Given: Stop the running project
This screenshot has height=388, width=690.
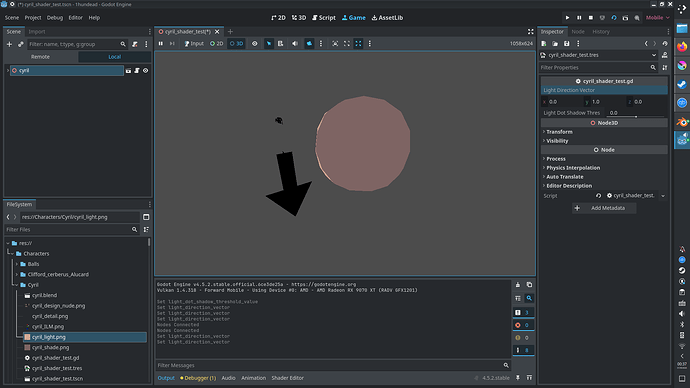Looking at the screenshot, I should pyautogui.click(x=591, y=18).
